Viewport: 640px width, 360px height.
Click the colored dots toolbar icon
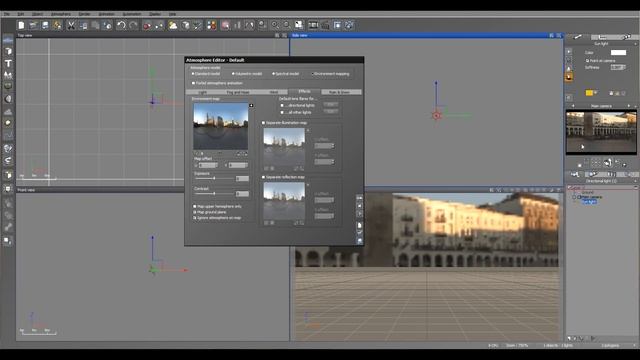(x=211, y=25)
